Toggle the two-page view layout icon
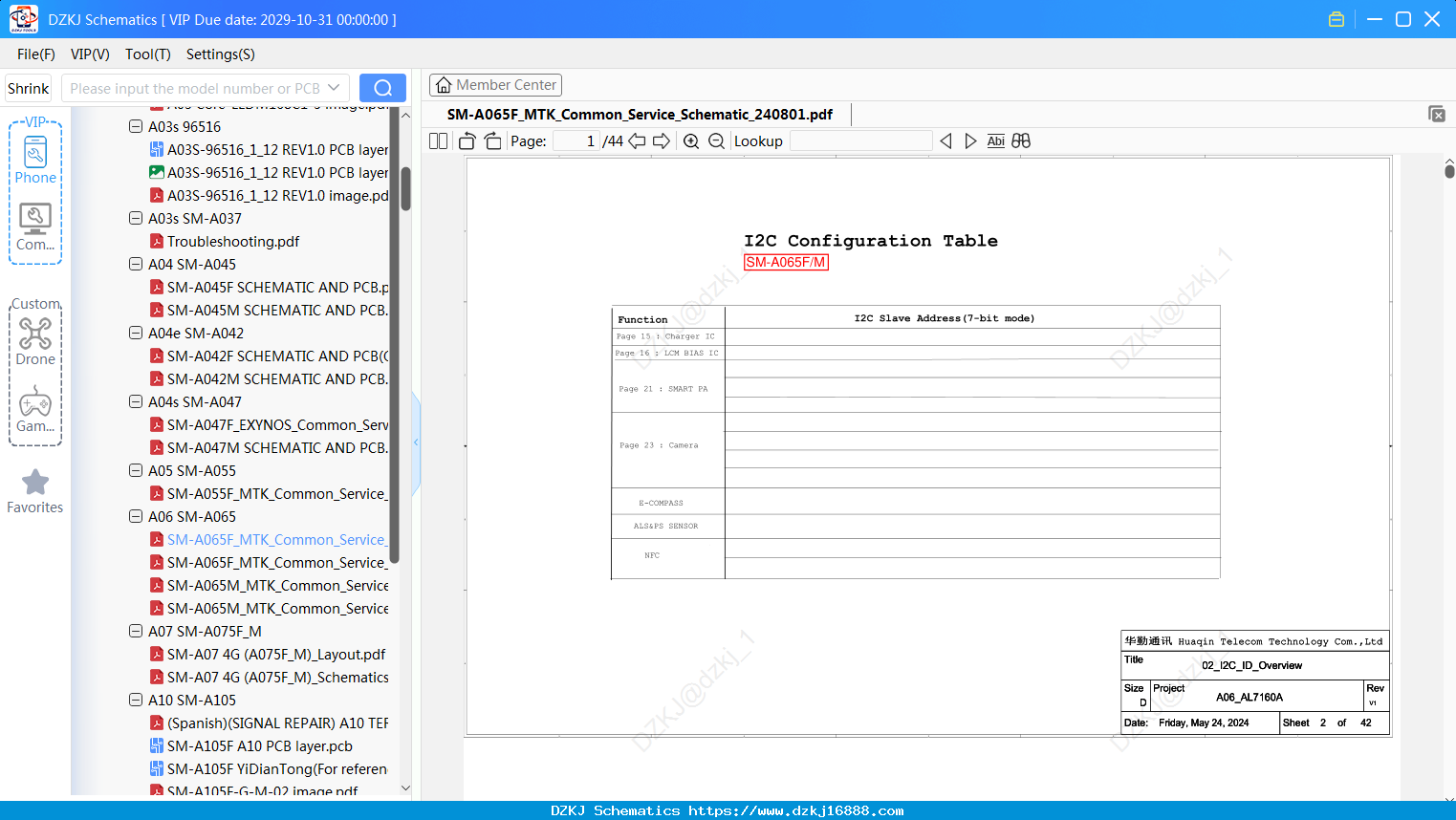The width and height of the screenshot is (1456, 820). (439, 141)
